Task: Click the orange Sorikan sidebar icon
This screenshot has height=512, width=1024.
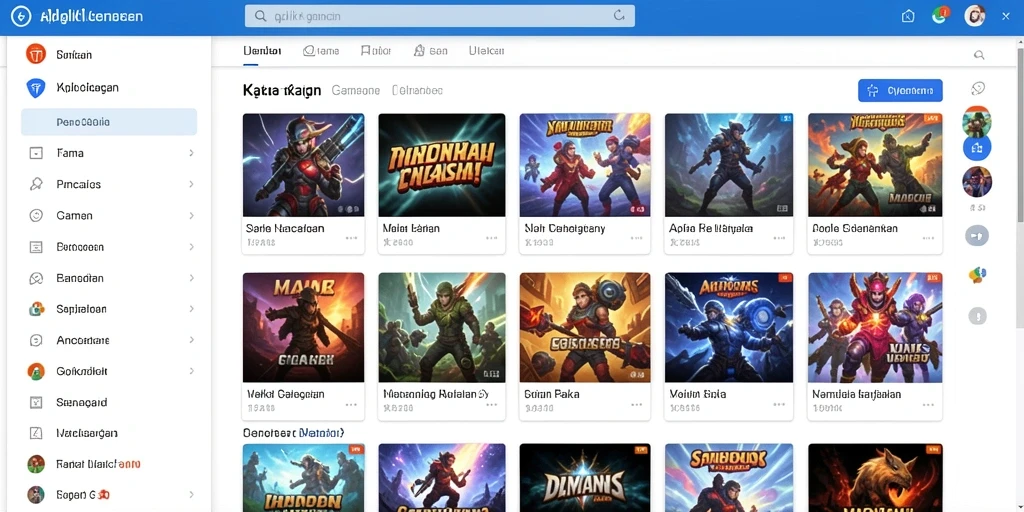Action: click(36, 54)
